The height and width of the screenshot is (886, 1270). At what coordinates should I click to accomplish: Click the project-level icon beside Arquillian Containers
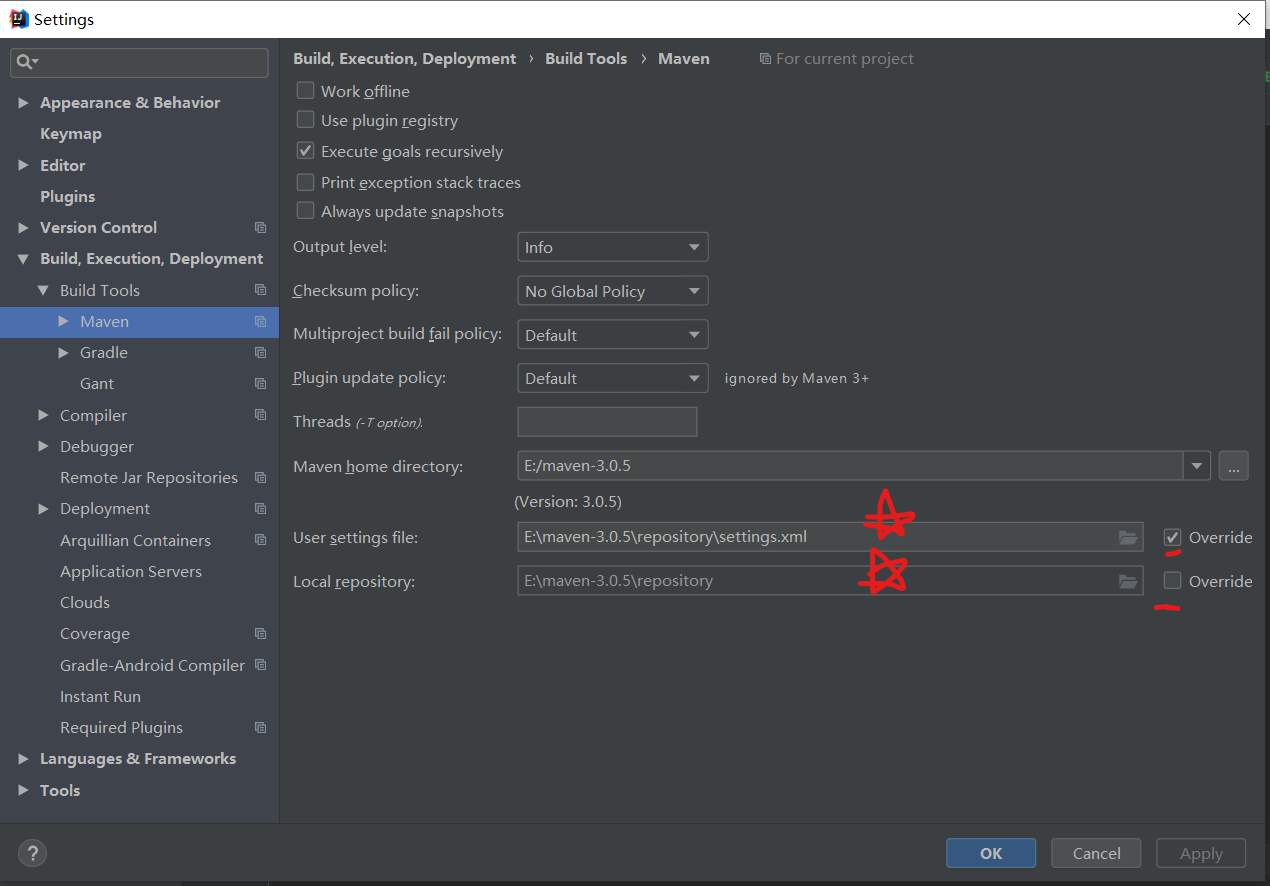(260, 540)
